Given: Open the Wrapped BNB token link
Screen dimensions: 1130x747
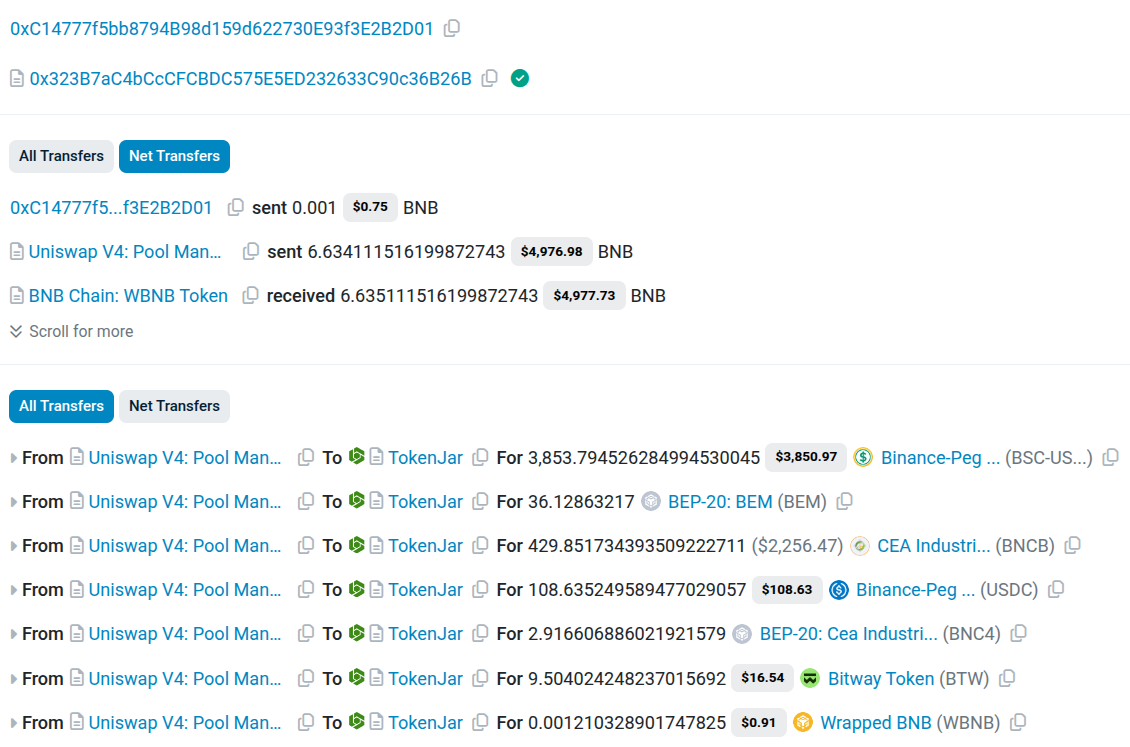Looking at the screenshot, I should (876, 723).
